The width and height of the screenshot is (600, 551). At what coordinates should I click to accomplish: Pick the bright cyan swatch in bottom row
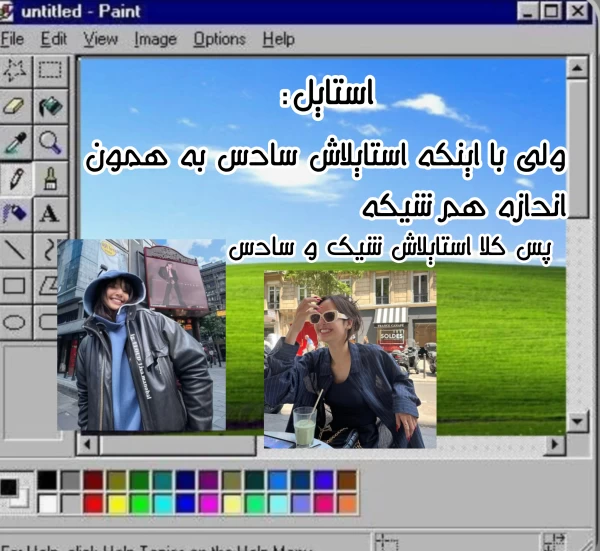[x=162, y=504]
